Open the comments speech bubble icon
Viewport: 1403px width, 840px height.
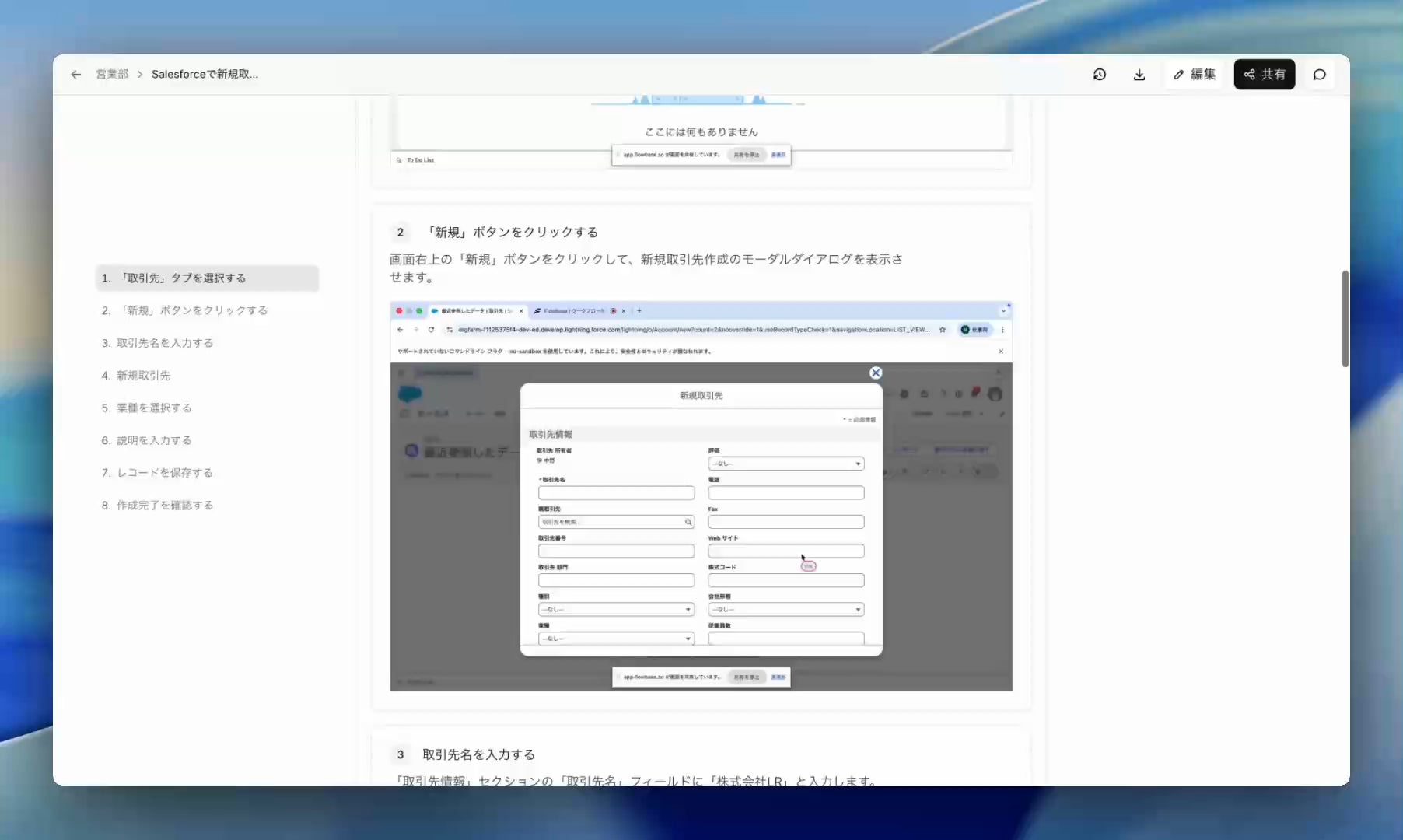click(1320, 75)
